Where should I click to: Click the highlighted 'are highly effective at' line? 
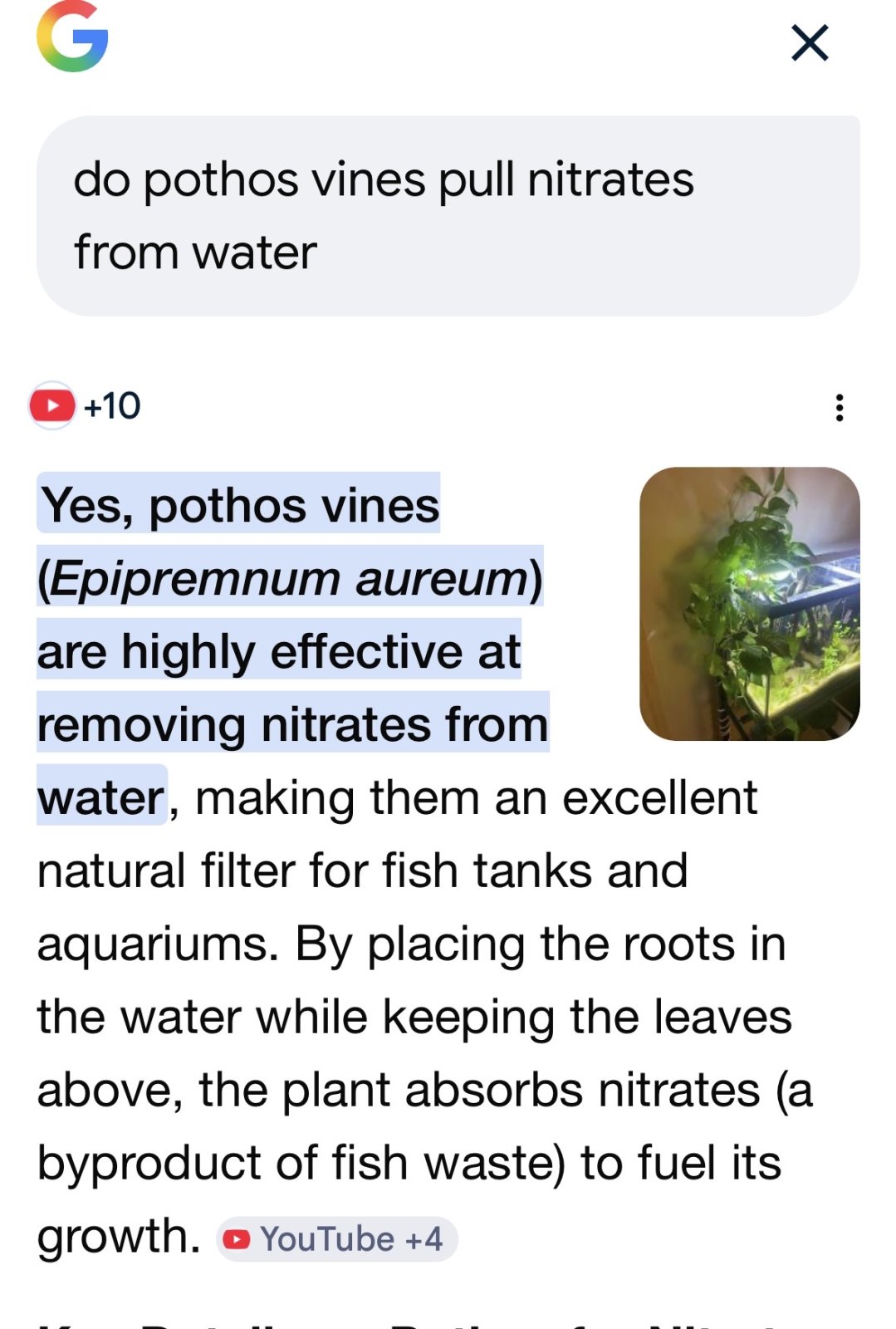279,651
